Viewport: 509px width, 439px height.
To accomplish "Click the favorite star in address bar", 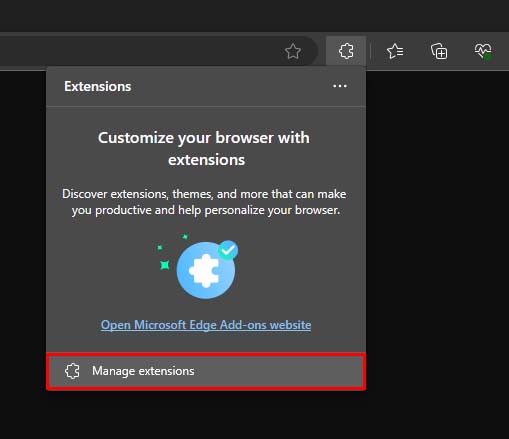I will click(x=293, y=51).
